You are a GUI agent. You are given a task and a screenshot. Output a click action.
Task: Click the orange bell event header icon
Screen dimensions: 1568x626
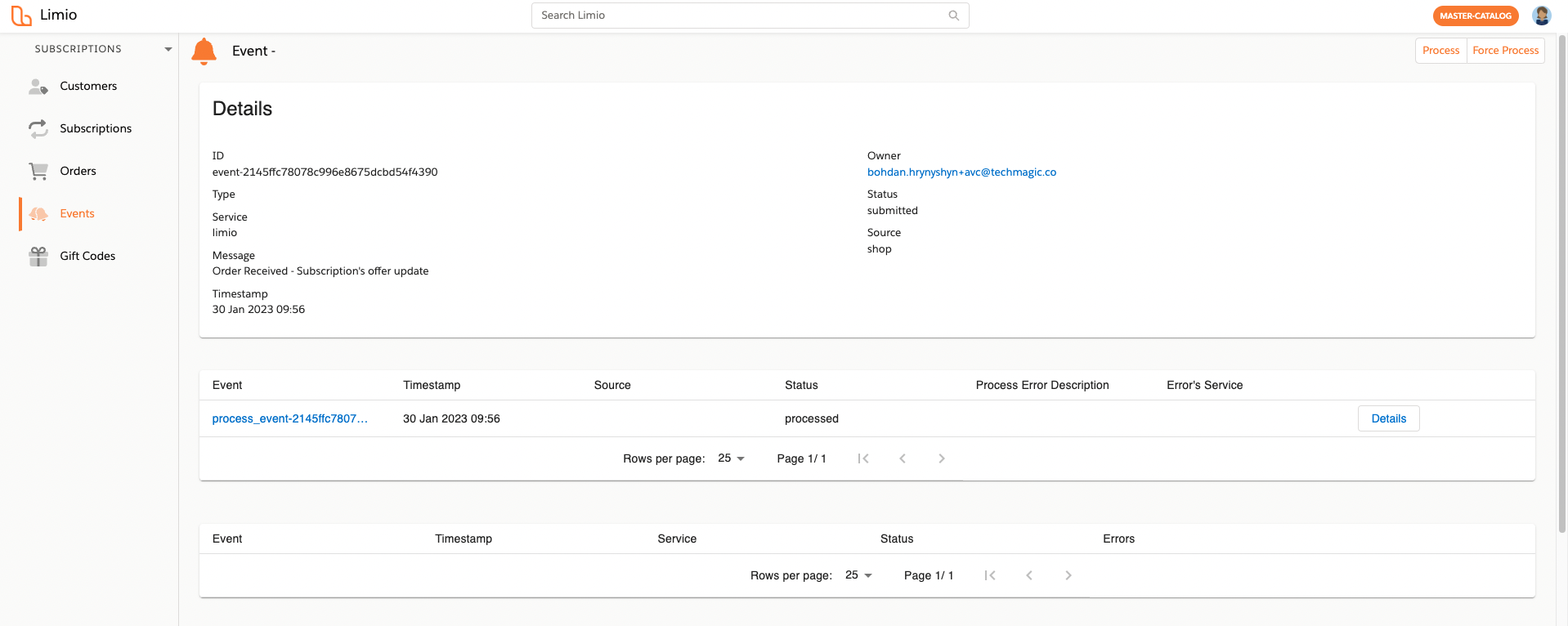tap(204, 51)
